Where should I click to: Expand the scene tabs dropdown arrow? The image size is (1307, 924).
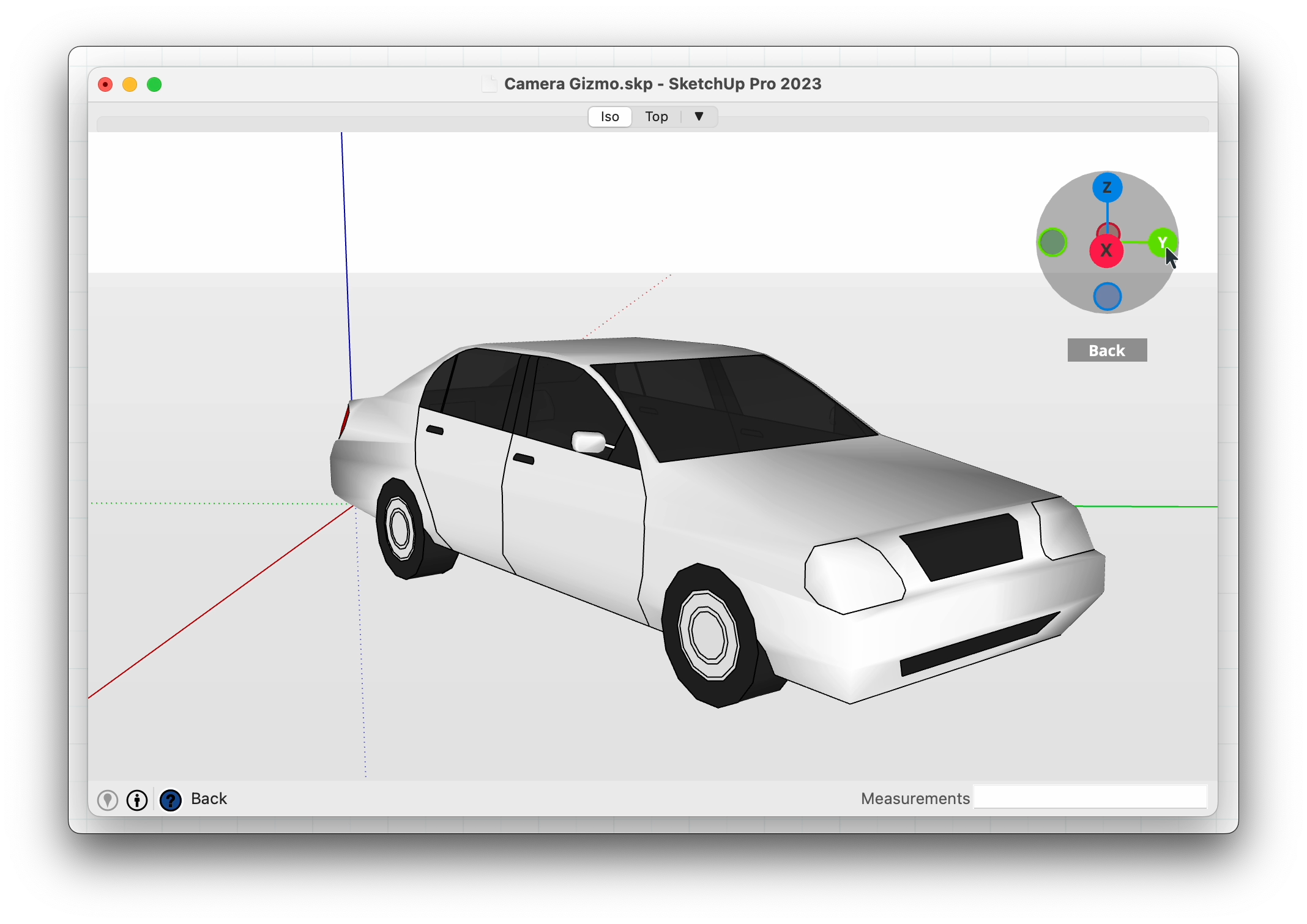click(699, 116)
